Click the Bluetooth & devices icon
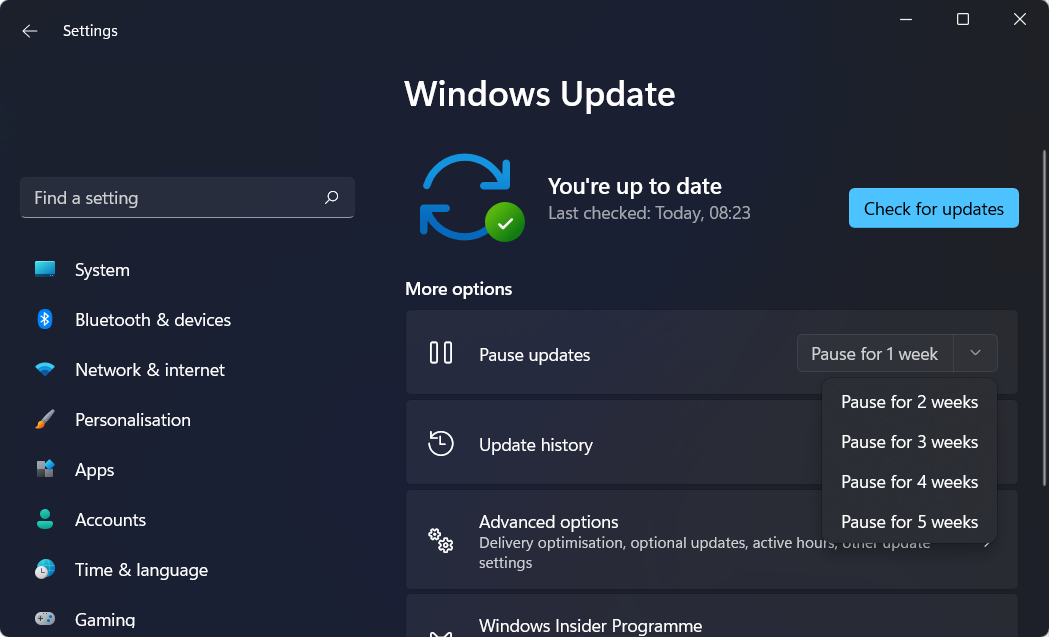 point(45,319)
